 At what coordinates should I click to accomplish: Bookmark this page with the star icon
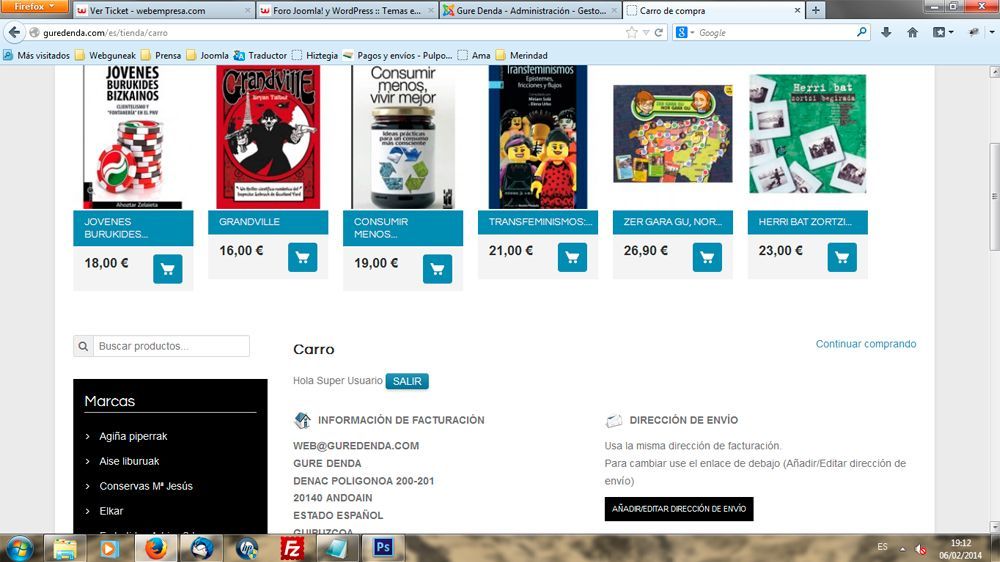tap(631, 33)
